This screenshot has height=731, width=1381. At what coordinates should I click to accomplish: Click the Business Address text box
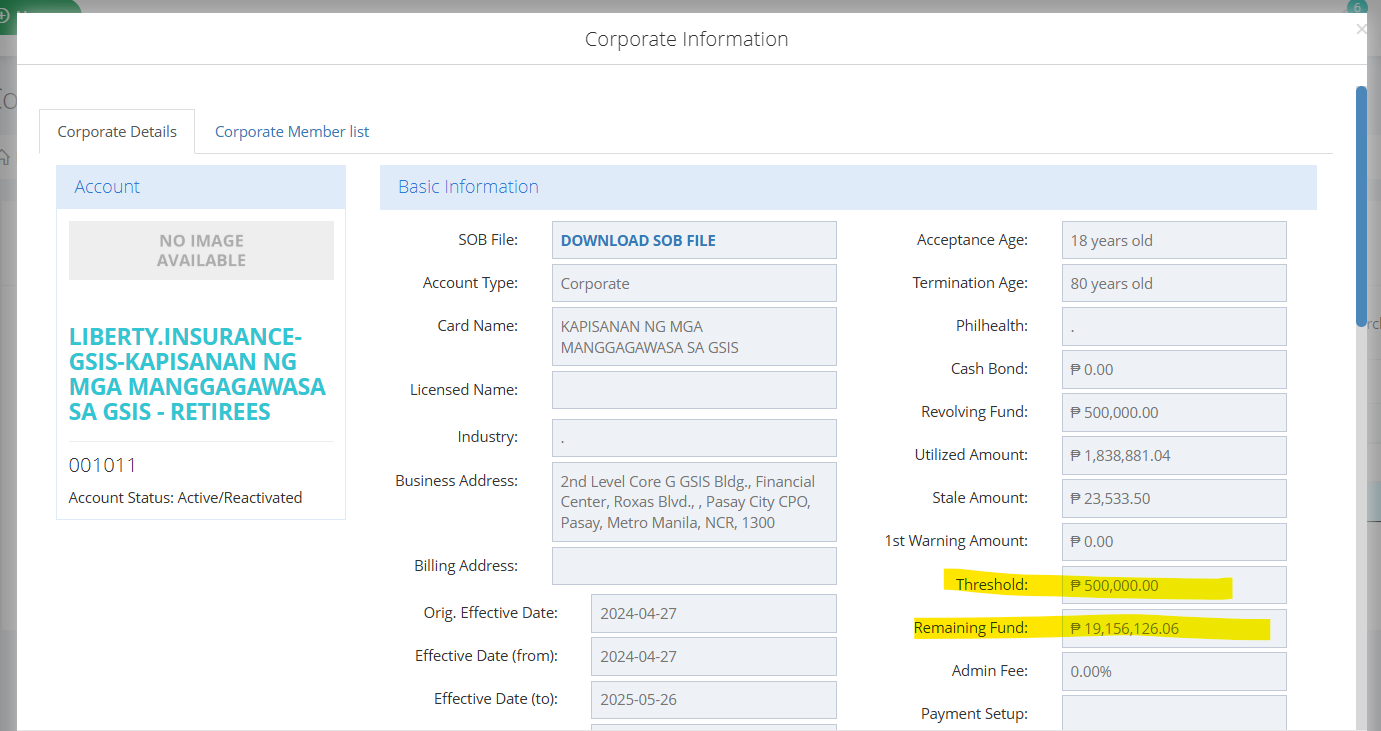click(x=694, y=502)
